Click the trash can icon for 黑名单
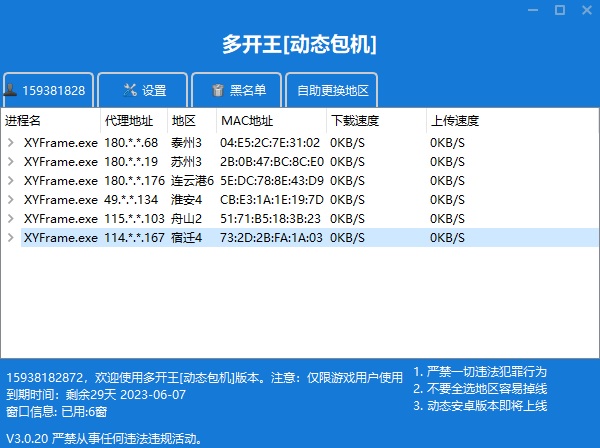The width and height of the screenshot is (600, 448). pos(217,90)
